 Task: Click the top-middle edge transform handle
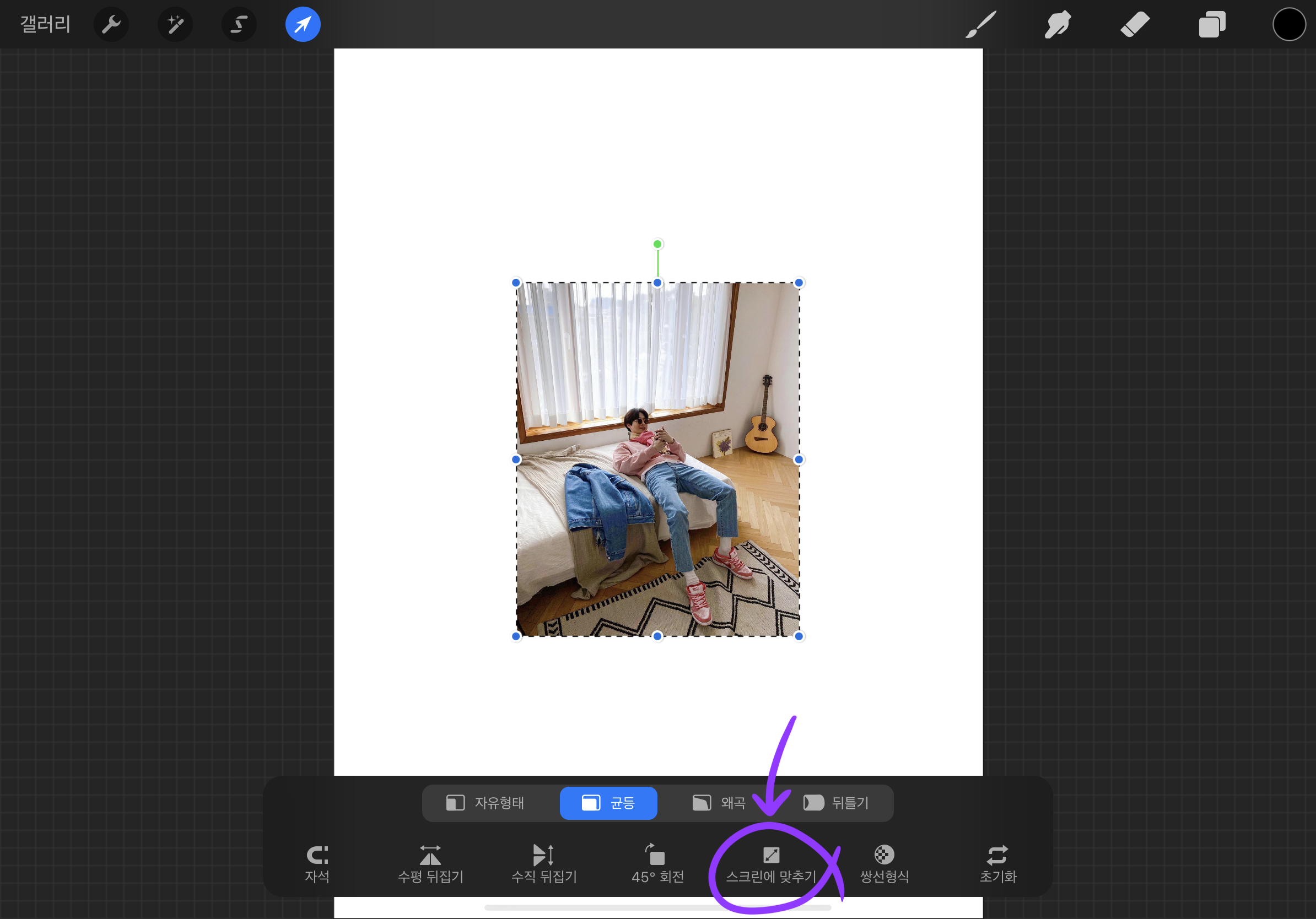tap(657, 283)
